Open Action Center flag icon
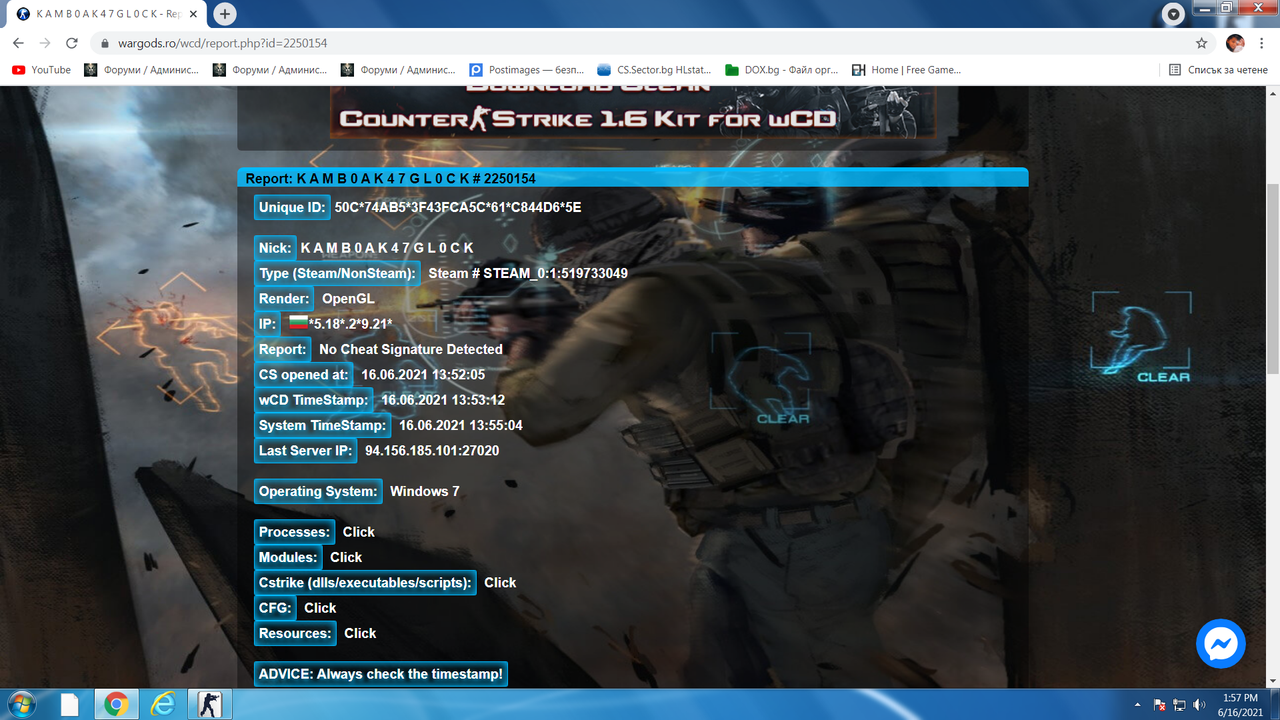This screenshot has height=720, width=1280. coord(1160,704)
